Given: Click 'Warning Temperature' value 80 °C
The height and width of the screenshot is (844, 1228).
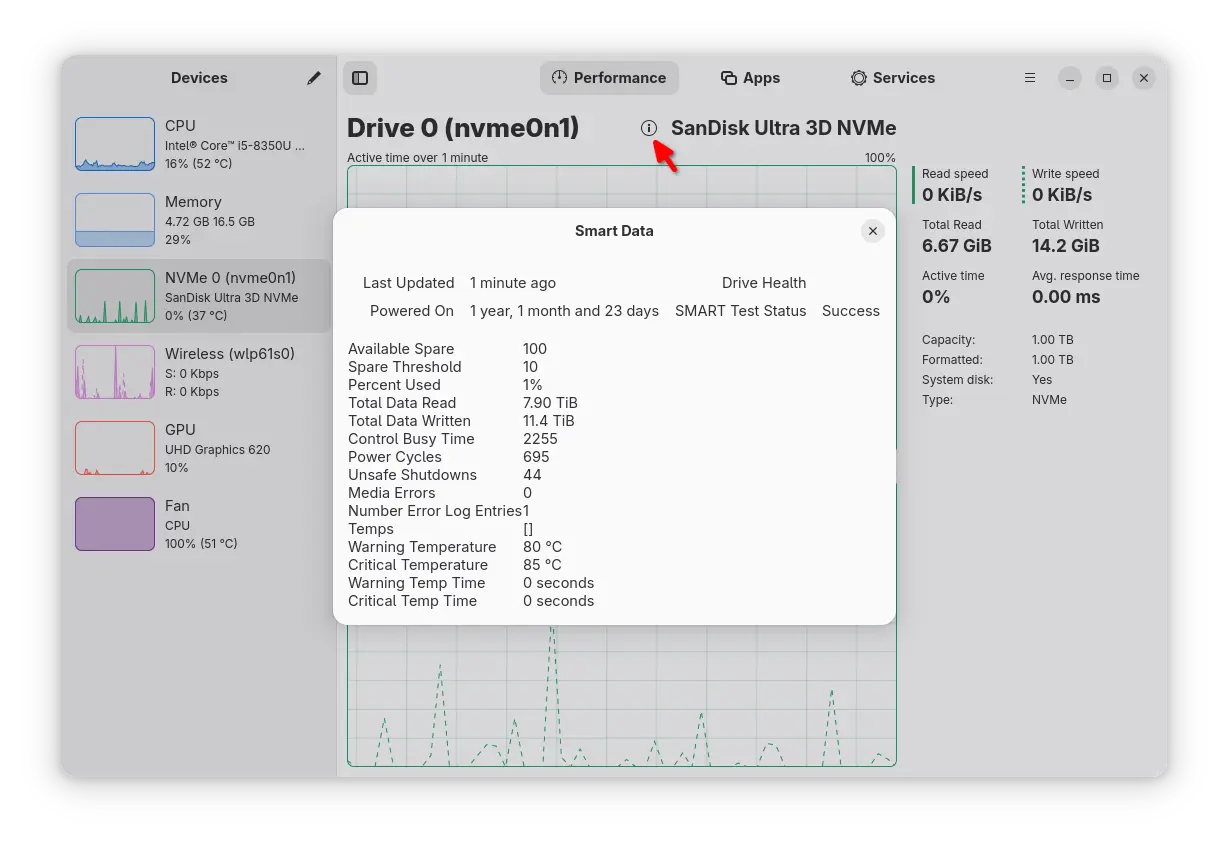Looking at the screenshot, I should 543,547.
